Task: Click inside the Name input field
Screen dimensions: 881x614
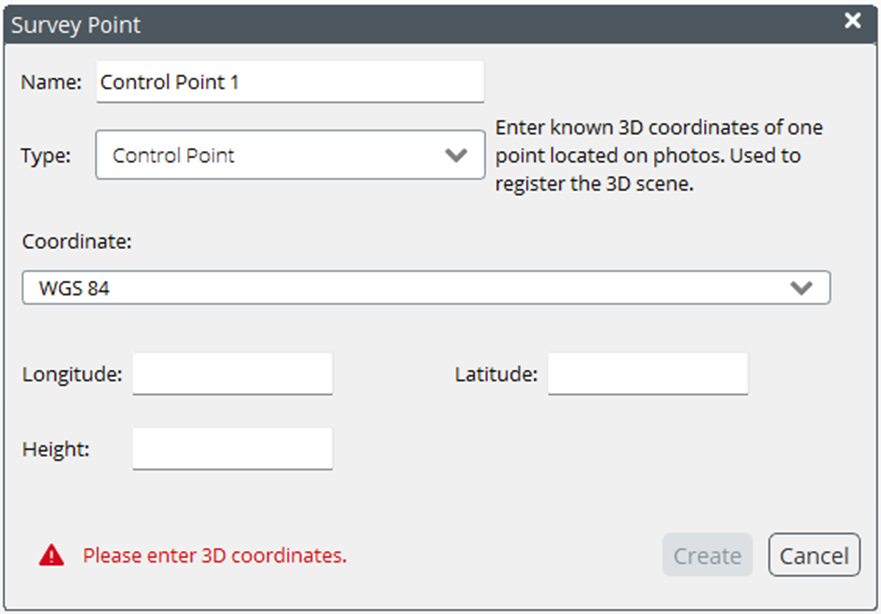Action: [290, 82]
